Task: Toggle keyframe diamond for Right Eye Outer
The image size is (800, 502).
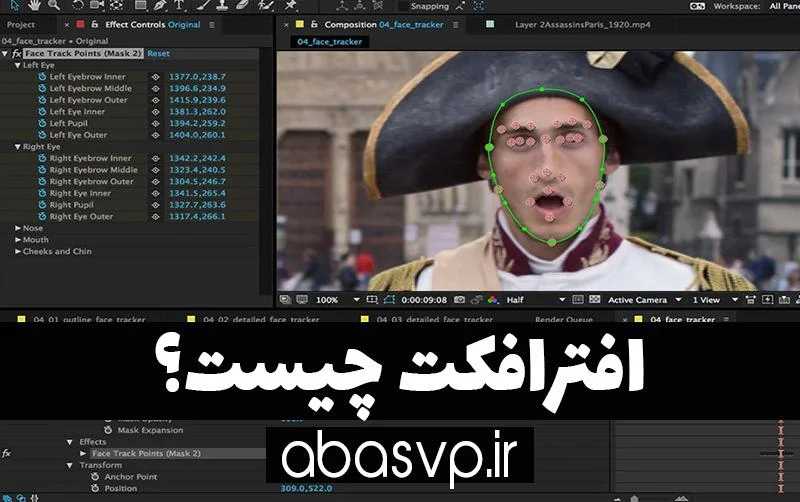Action: 156,216
